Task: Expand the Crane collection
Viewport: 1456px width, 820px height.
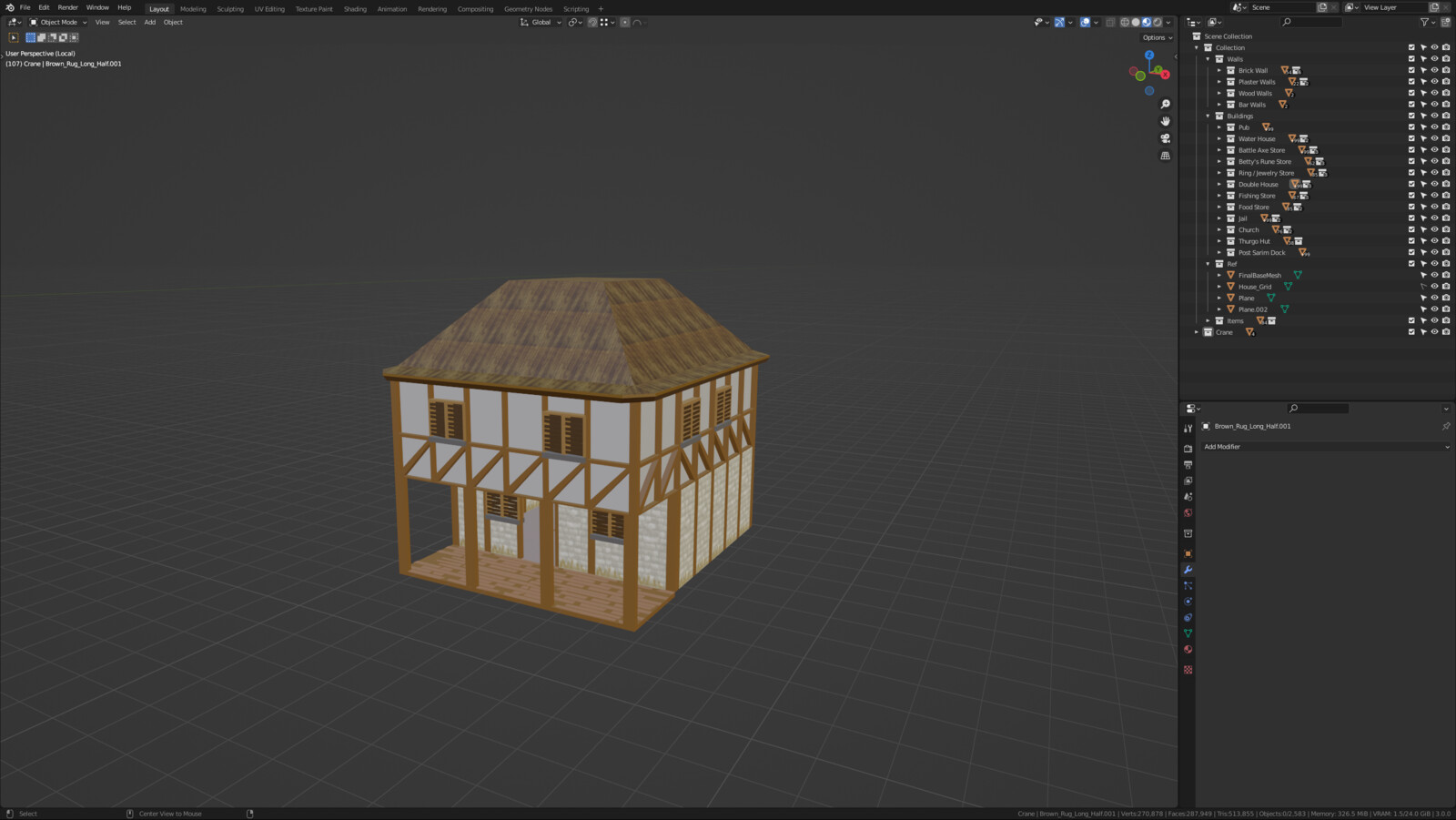Action: (1197, 332)
